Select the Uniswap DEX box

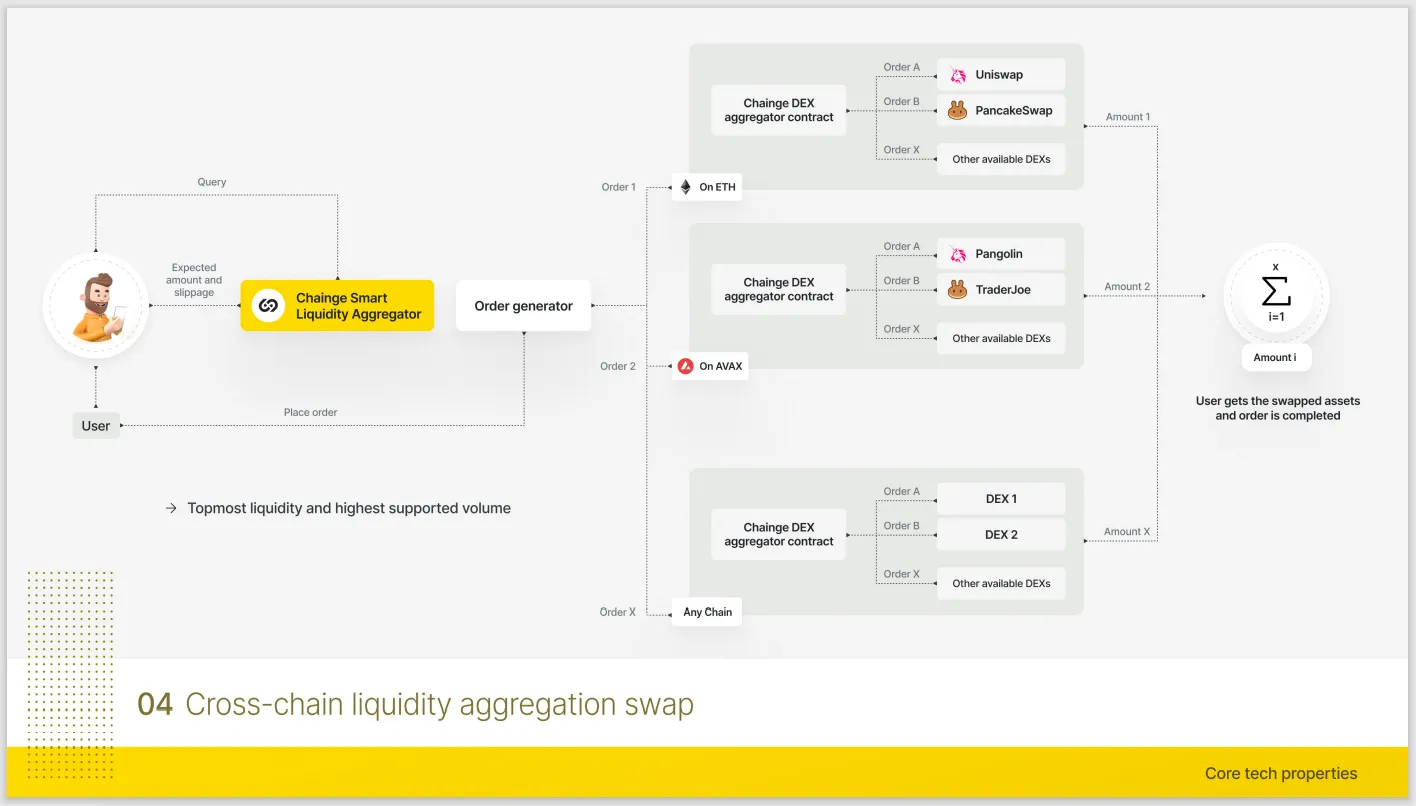1001,75
